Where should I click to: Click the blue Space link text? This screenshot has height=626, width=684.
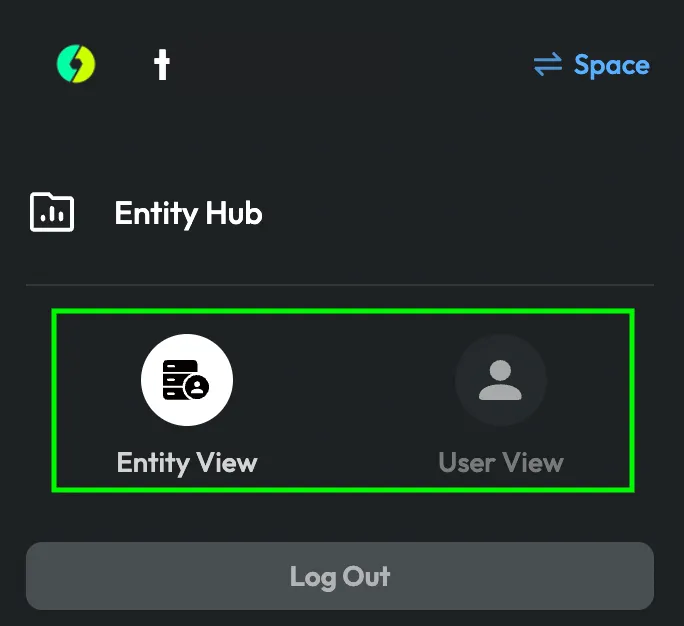point(612,65)
